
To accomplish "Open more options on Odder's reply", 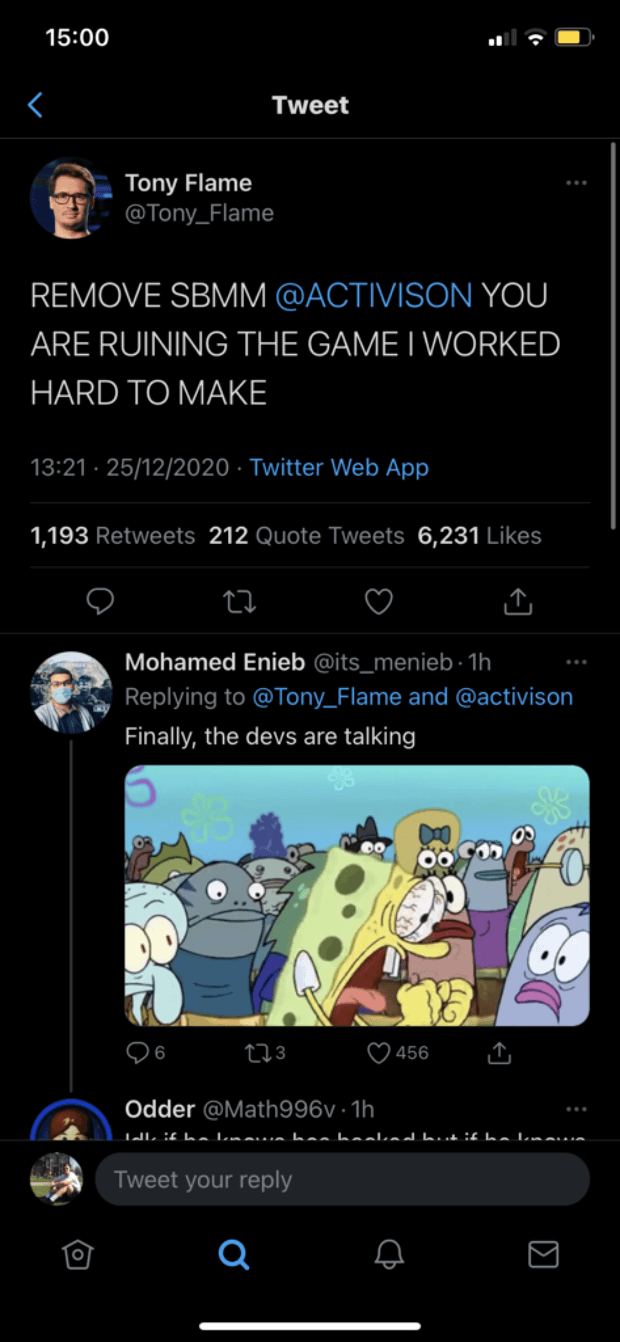I will point(576,1109).
